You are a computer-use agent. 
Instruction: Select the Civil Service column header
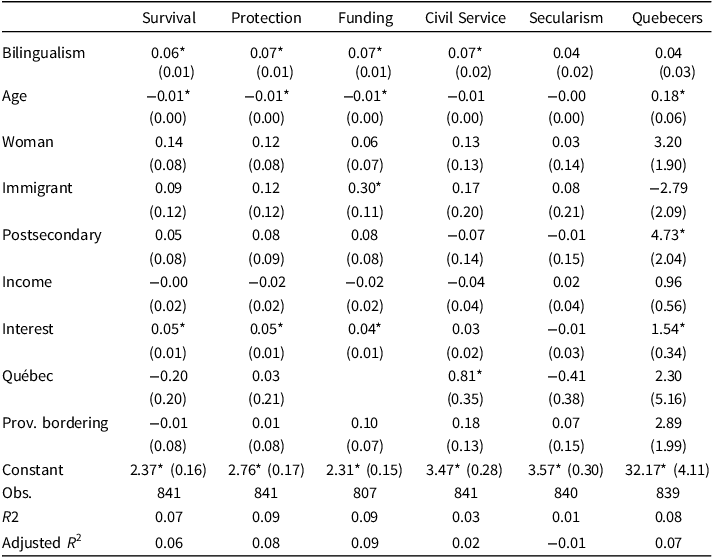[463, 18]
